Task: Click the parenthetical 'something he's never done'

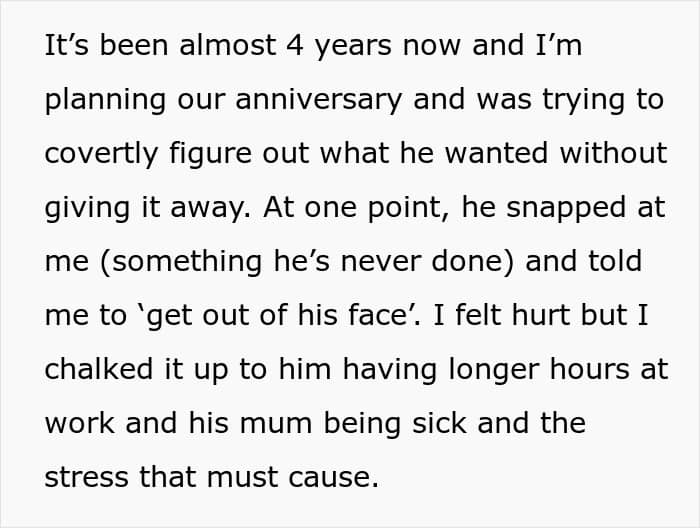Action: point(307,261)
